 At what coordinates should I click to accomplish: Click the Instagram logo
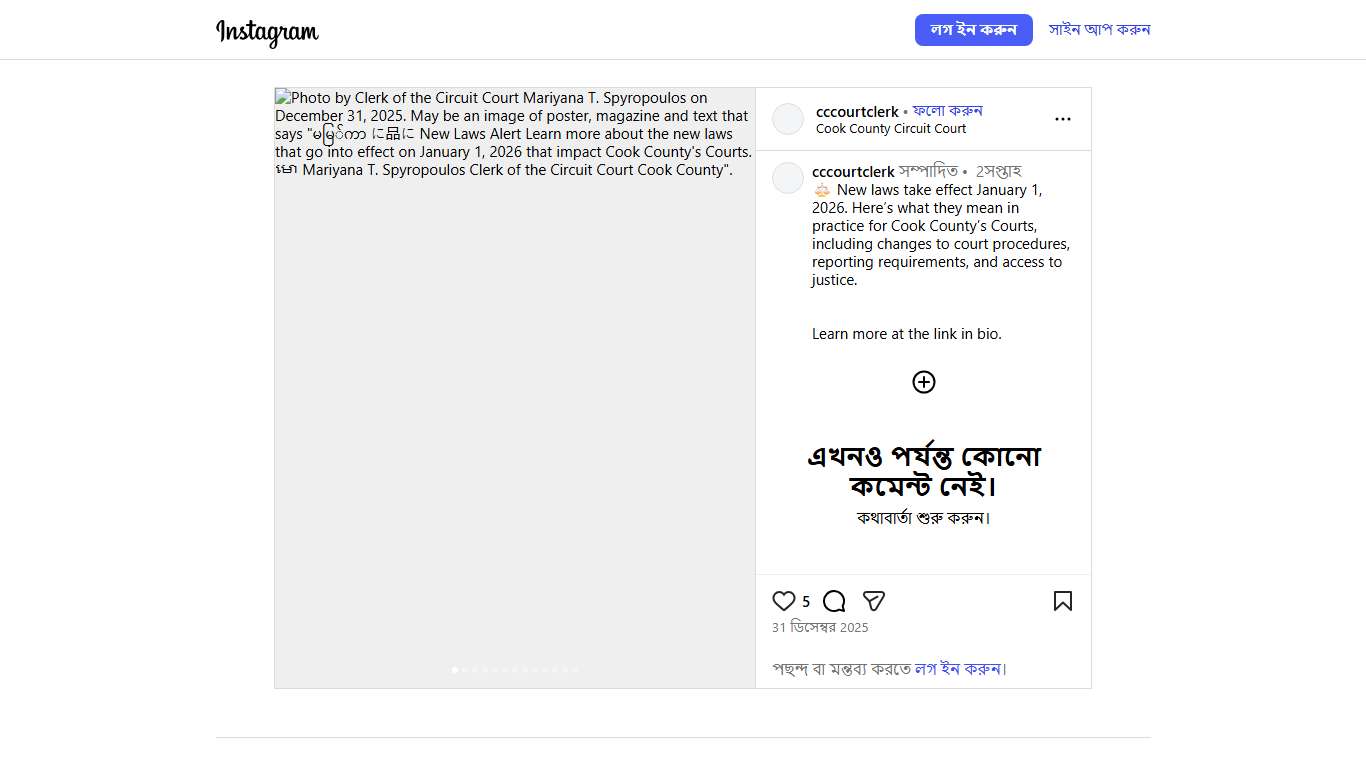(267, 32)
